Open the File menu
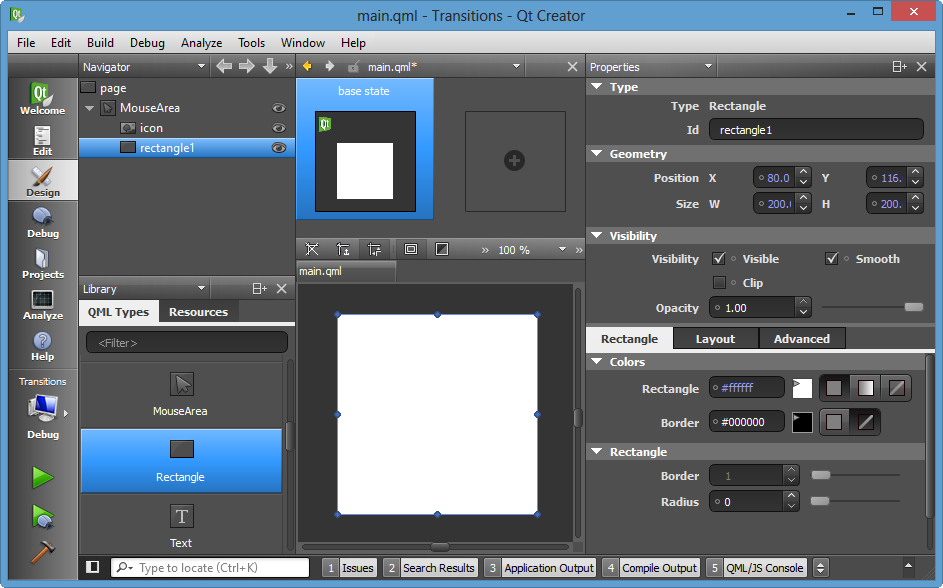Screen dimensions: 943x588 (x=26, y=43)
